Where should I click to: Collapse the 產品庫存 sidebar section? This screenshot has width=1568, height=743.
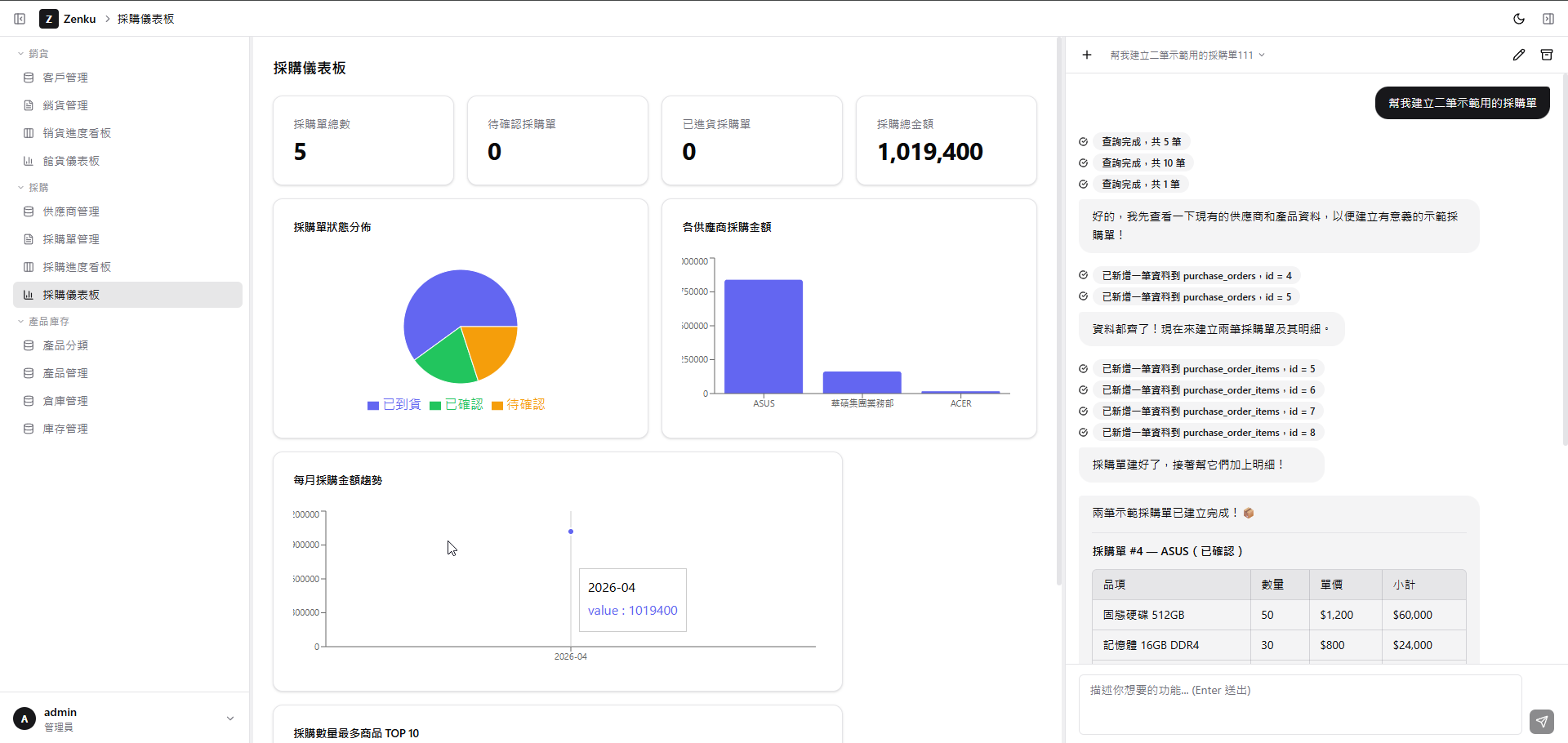pos(44,321)
